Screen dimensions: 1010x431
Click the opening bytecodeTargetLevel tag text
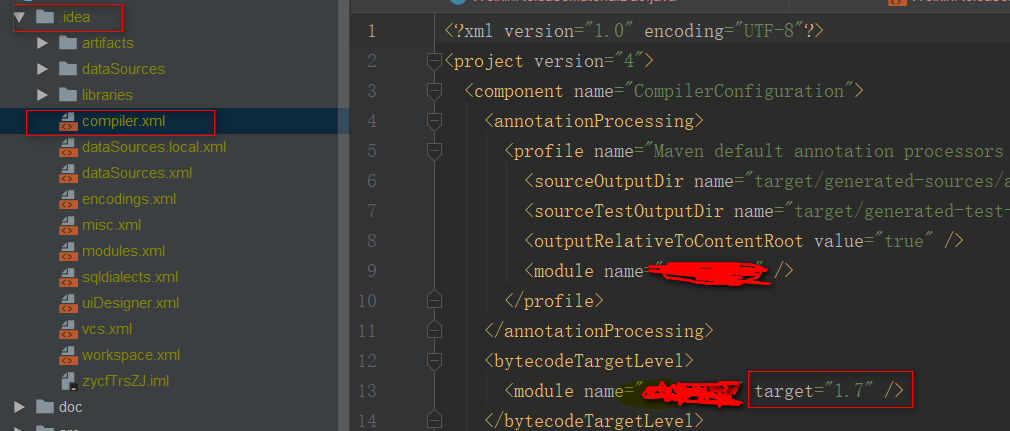pos(589,360)
